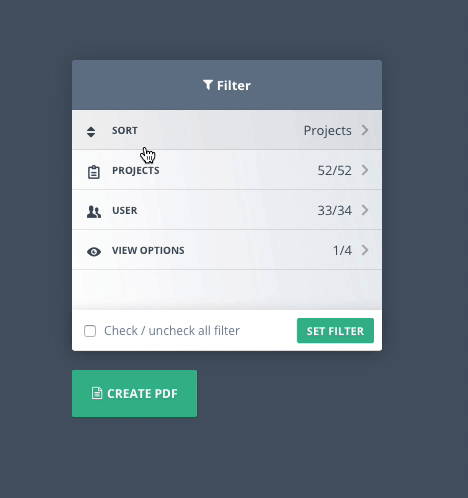Select the 'Projects' sort value
Image resolution: width=468 pixels, height=498 pixels.
tap(327, 131)
